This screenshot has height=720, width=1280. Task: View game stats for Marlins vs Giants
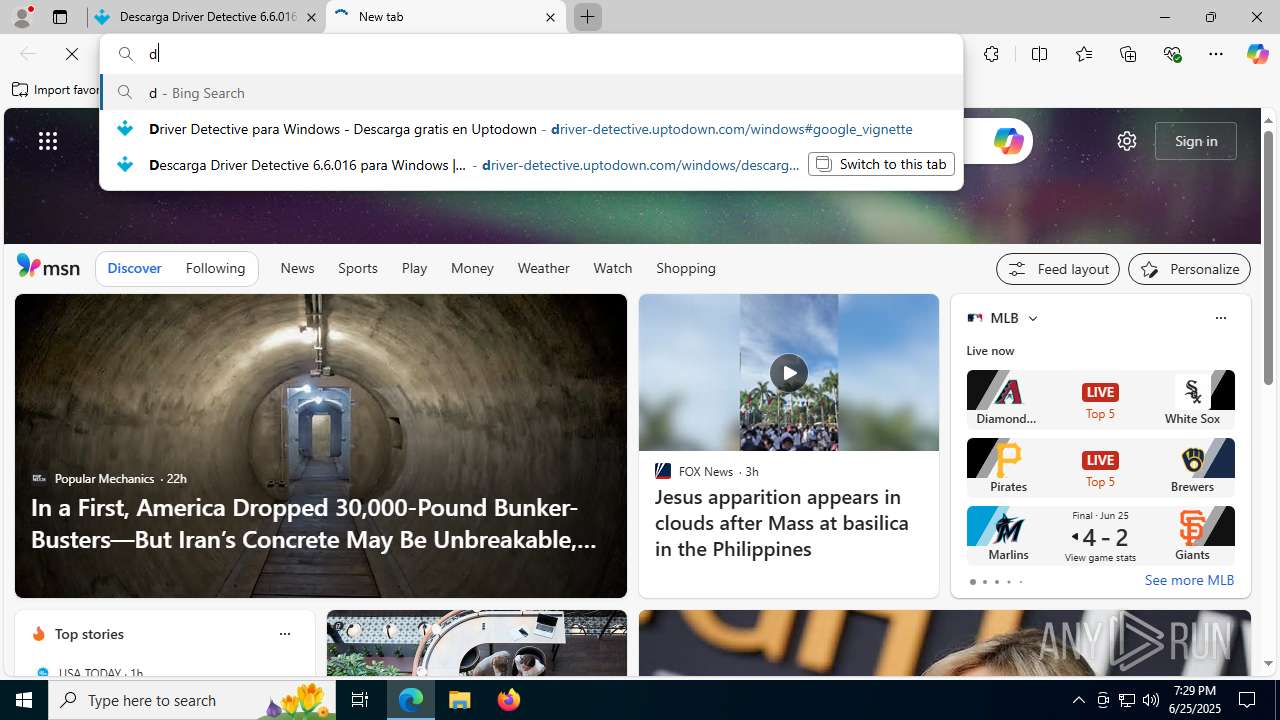pos(1100,557)
